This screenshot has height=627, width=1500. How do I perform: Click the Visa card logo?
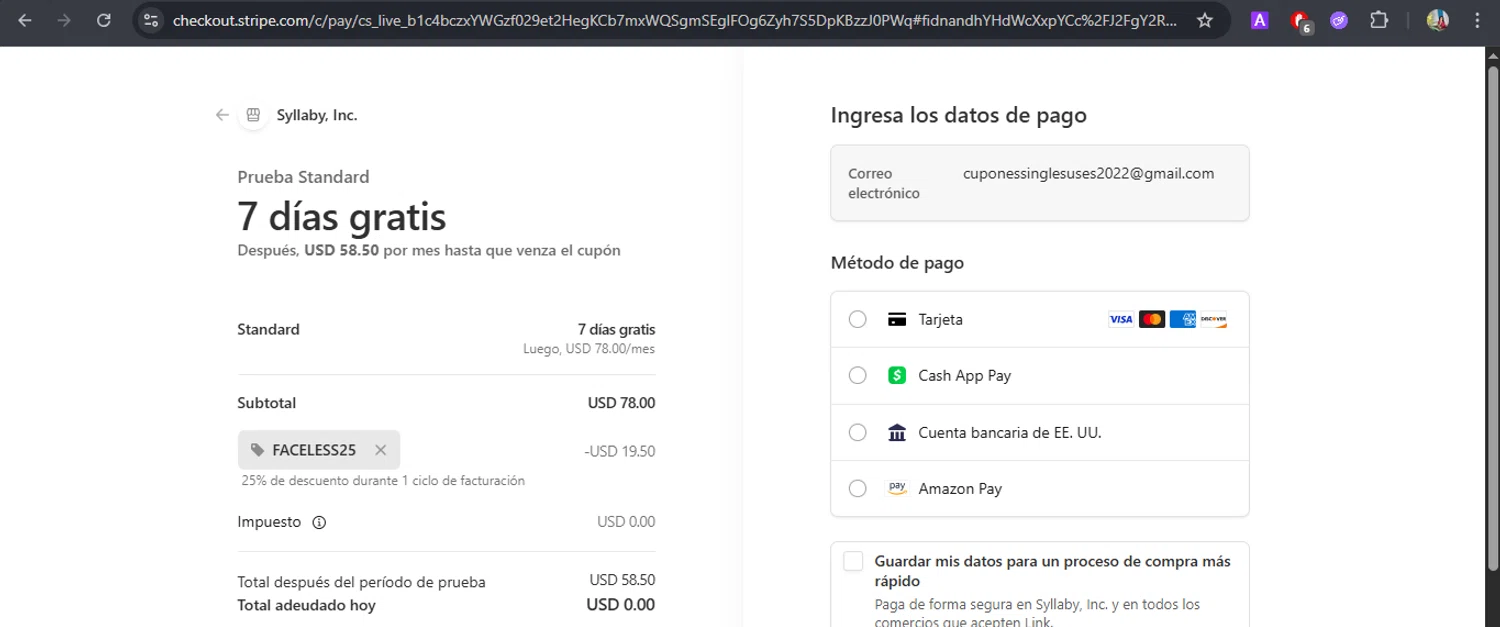(x=1121, y=320)
